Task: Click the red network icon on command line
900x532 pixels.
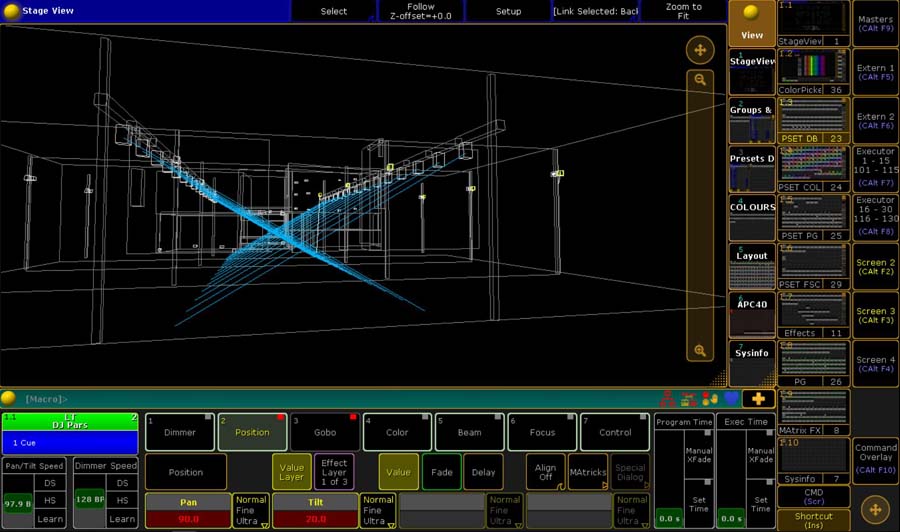Action: [667, 399]
